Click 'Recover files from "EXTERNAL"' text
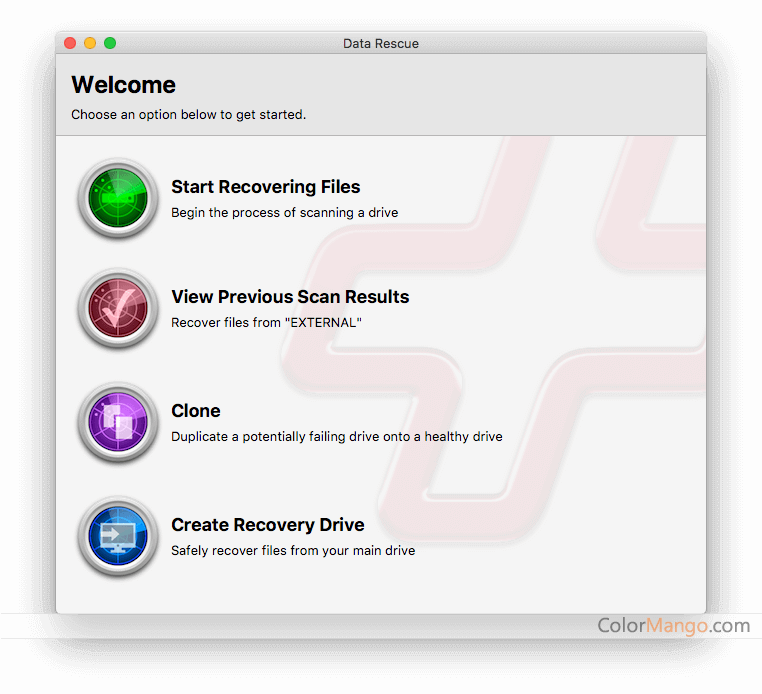The image size is (762, 694). click(x=266, y=323)
